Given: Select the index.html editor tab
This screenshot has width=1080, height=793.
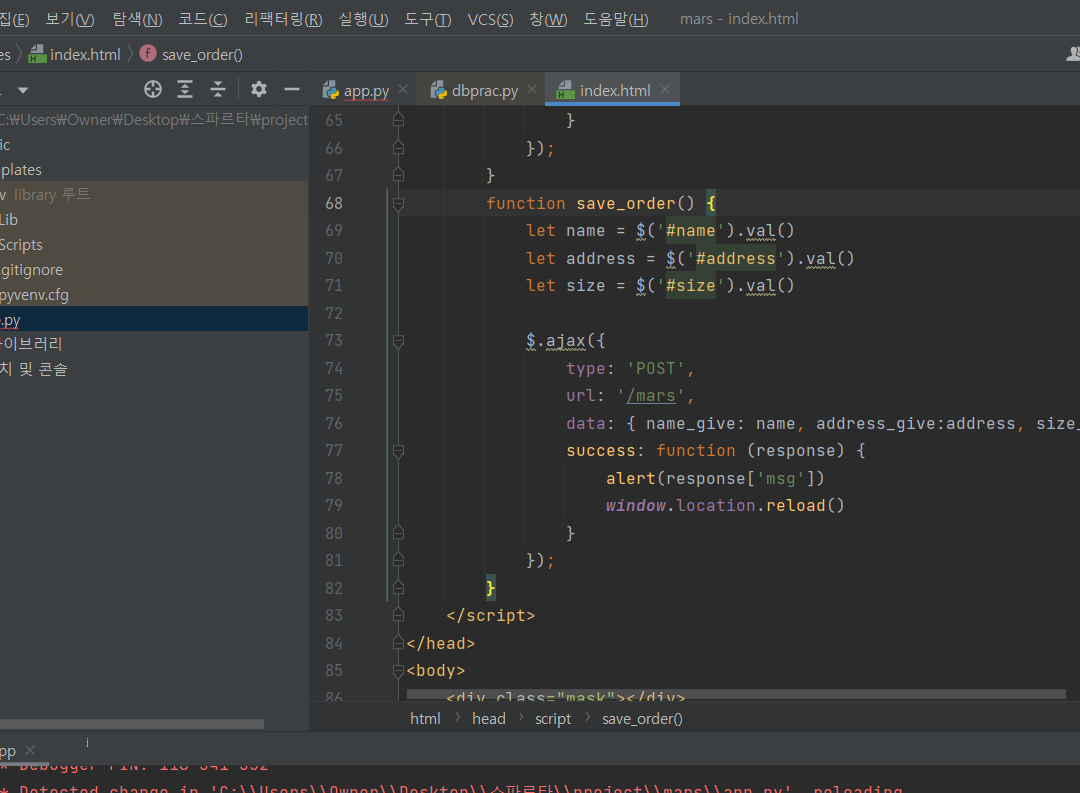Looking at the screenshot, I should 614,90.
